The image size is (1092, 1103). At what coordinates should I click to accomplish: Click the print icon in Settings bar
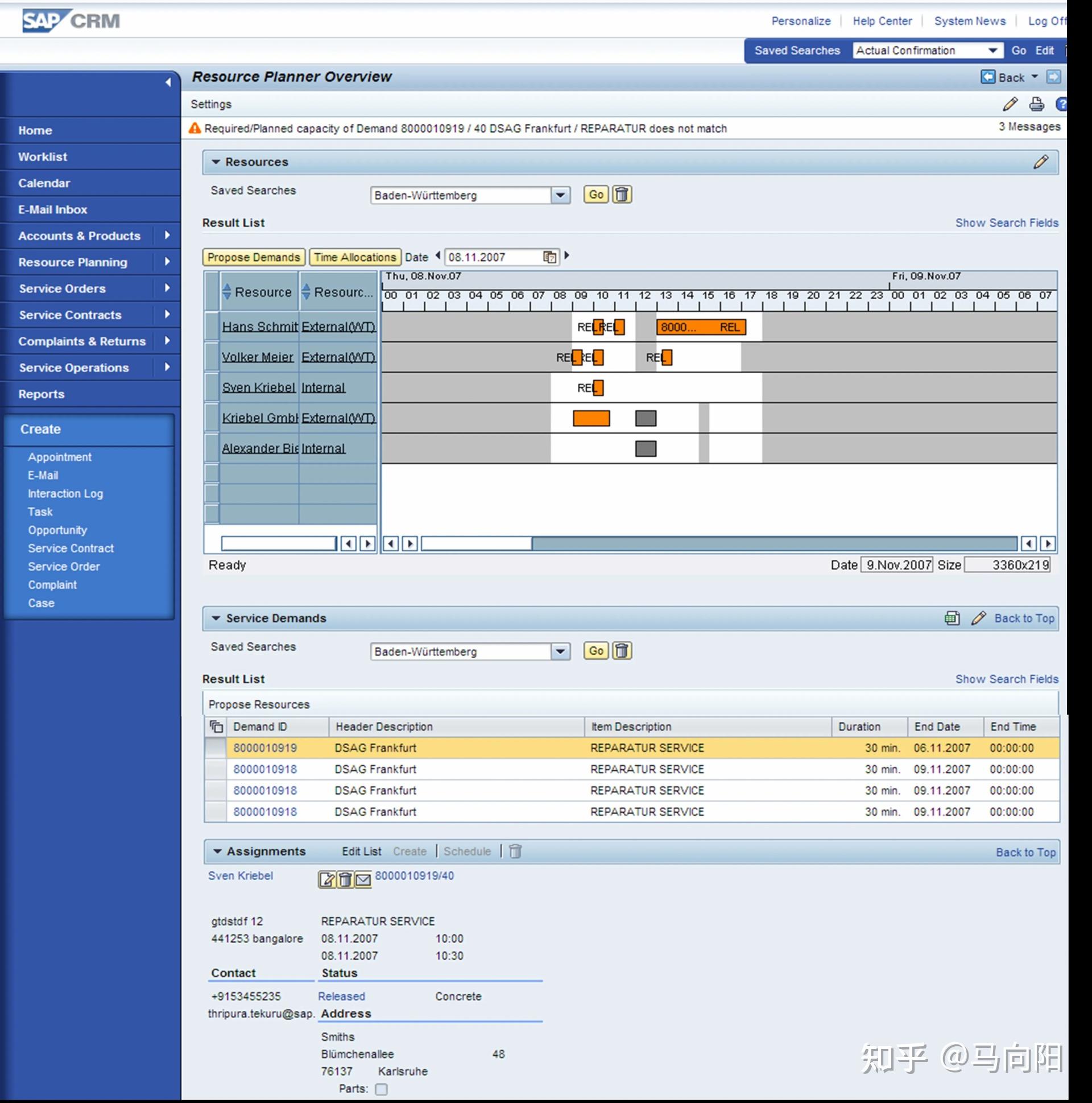click(1036, 105)
